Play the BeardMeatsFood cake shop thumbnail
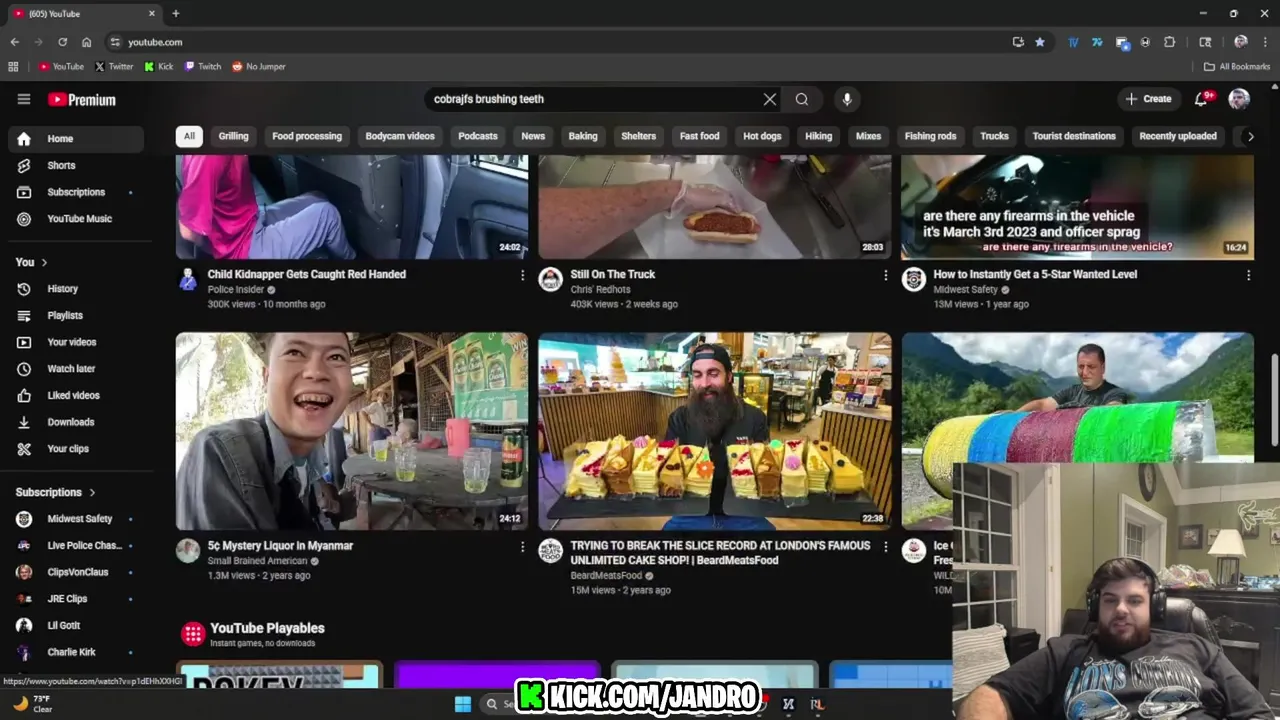The height and width of the screenshot is (720, 1280). pyautogui.click(x=715, y=431)
